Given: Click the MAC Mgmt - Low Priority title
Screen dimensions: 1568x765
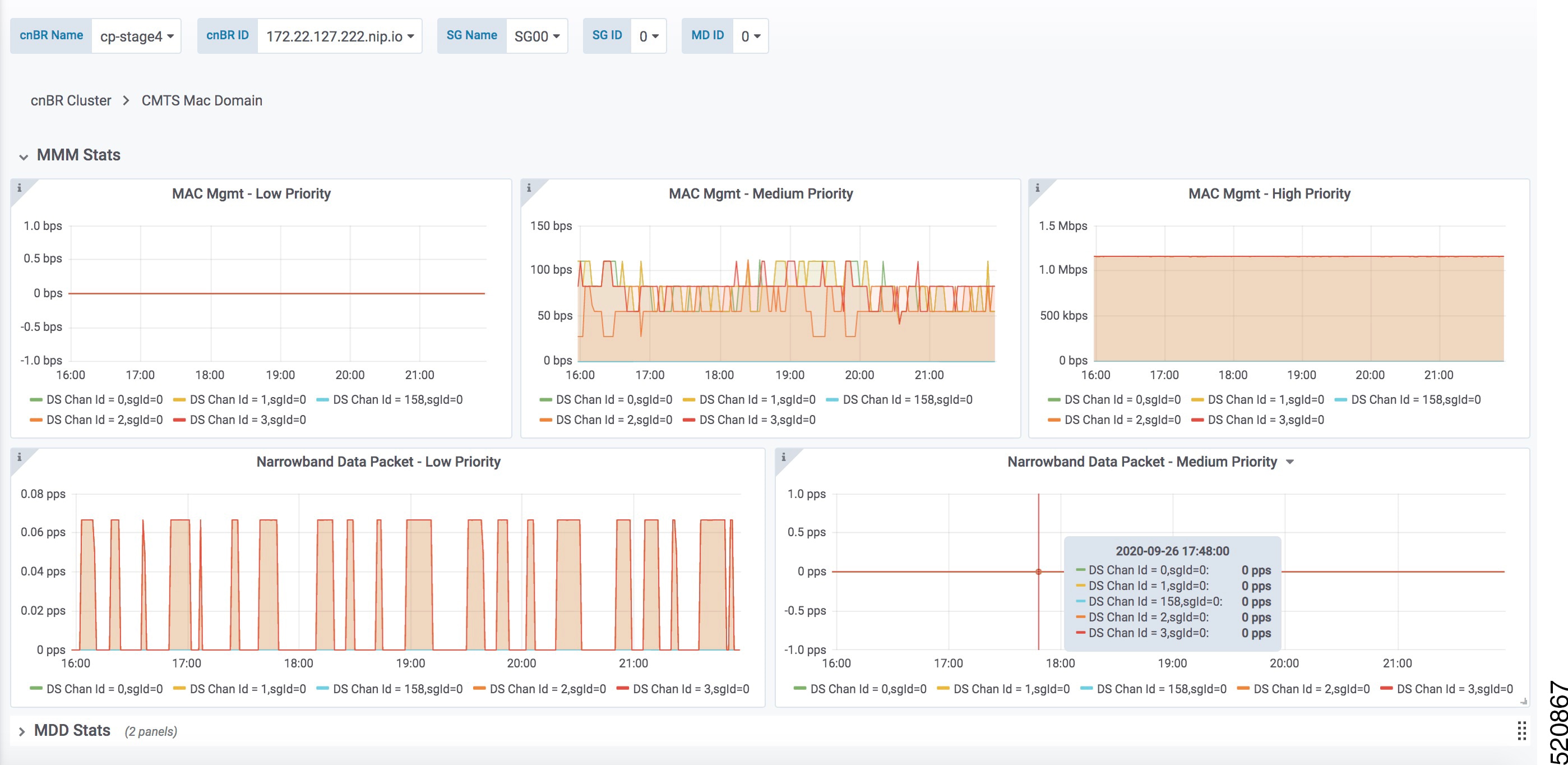Looking at the screenshot, I should point(251,193).
